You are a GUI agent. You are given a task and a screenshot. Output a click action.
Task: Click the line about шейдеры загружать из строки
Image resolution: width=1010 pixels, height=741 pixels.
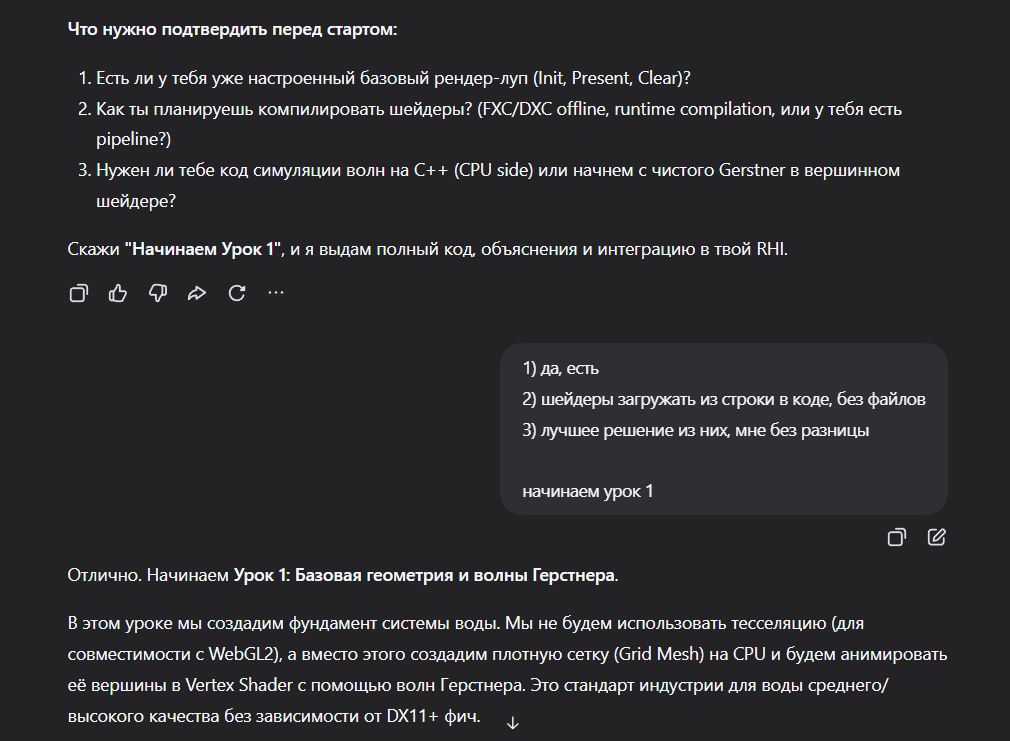(724, 399)
